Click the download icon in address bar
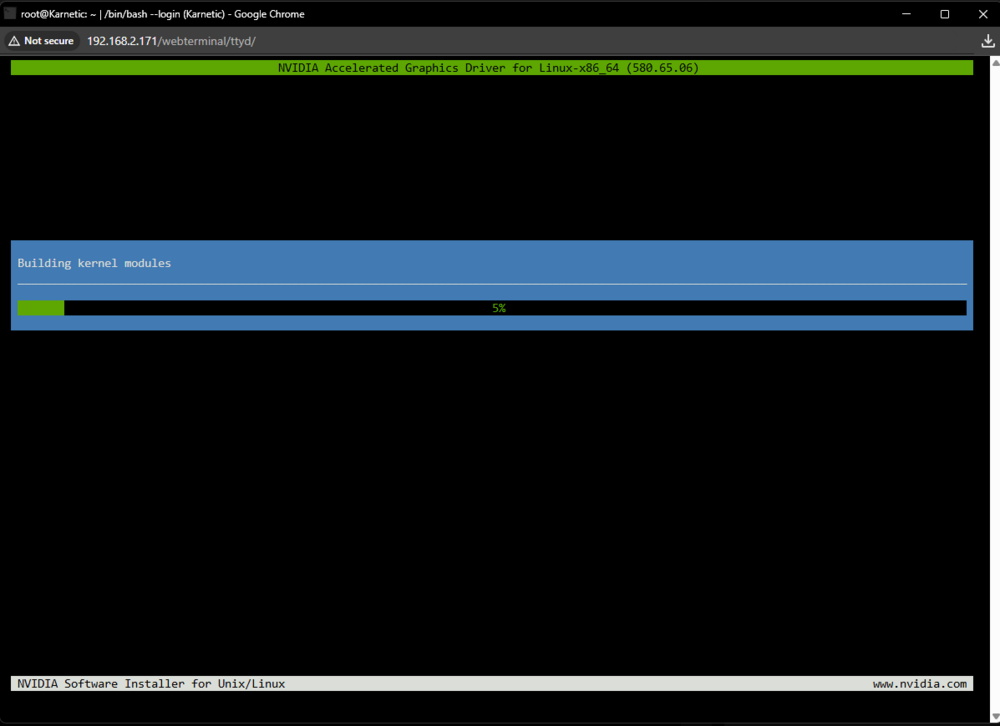This screenshot has width=1000, height=726. [x=987, y=41]
